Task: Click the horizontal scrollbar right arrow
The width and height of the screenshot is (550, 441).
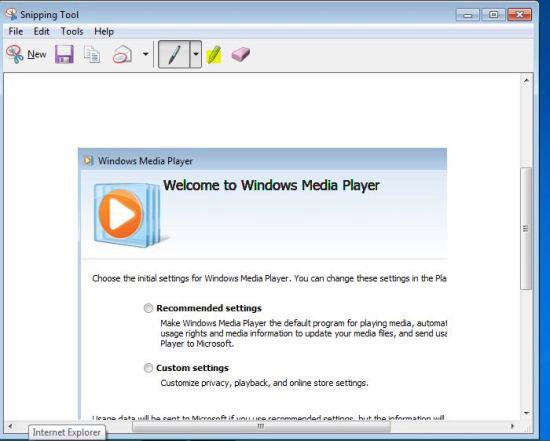Action: pos(512,426)
